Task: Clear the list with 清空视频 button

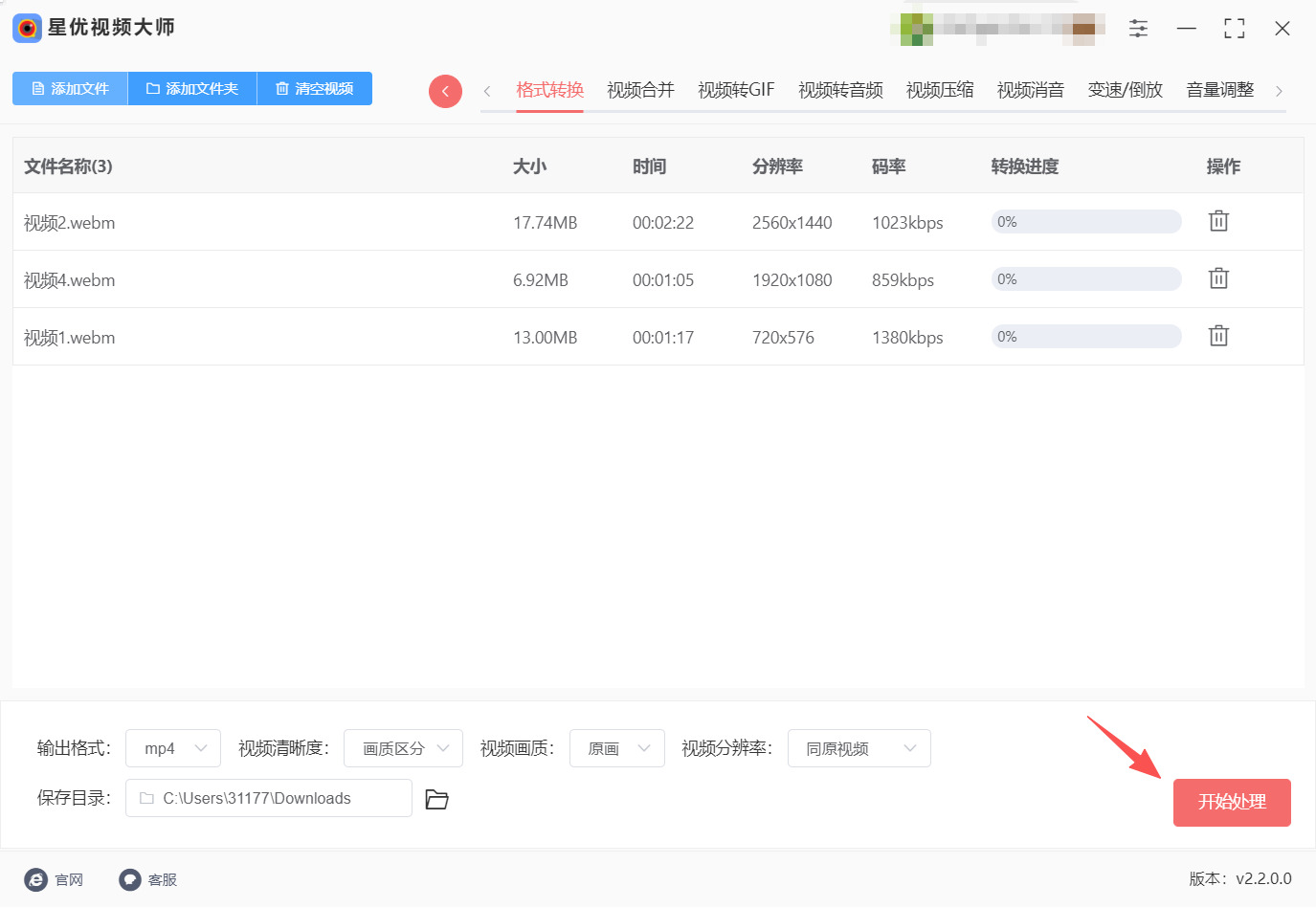Action: click(x=314, y=88)
